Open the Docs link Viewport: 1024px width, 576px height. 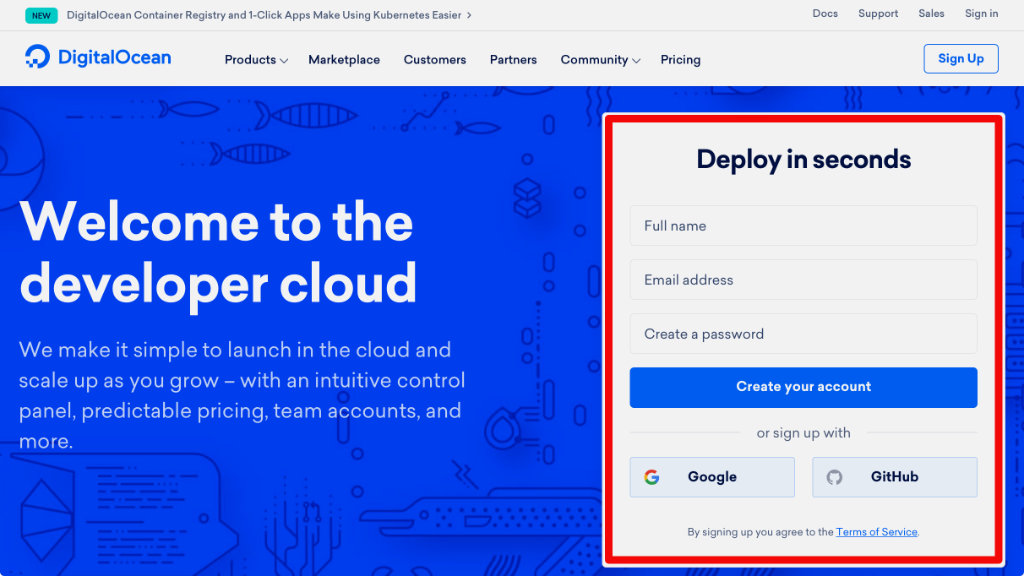pos(825,14)
